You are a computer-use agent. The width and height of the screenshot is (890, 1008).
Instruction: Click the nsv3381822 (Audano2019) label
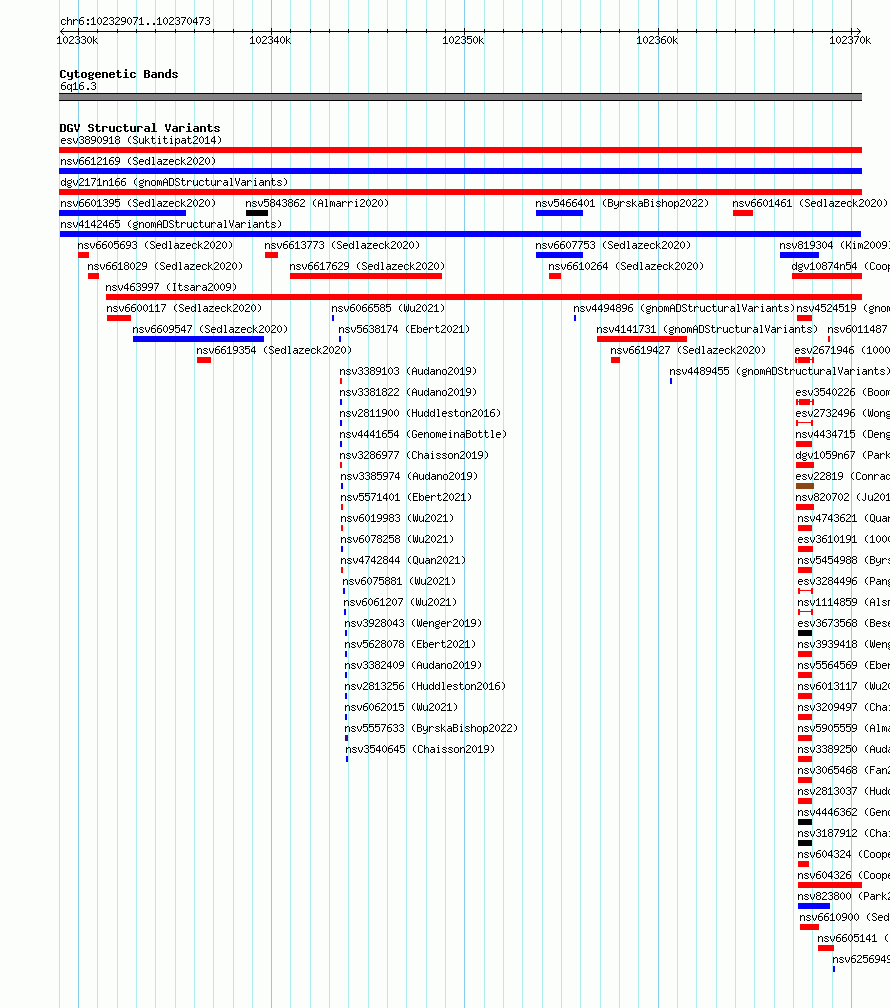click(x=408, y=392)
